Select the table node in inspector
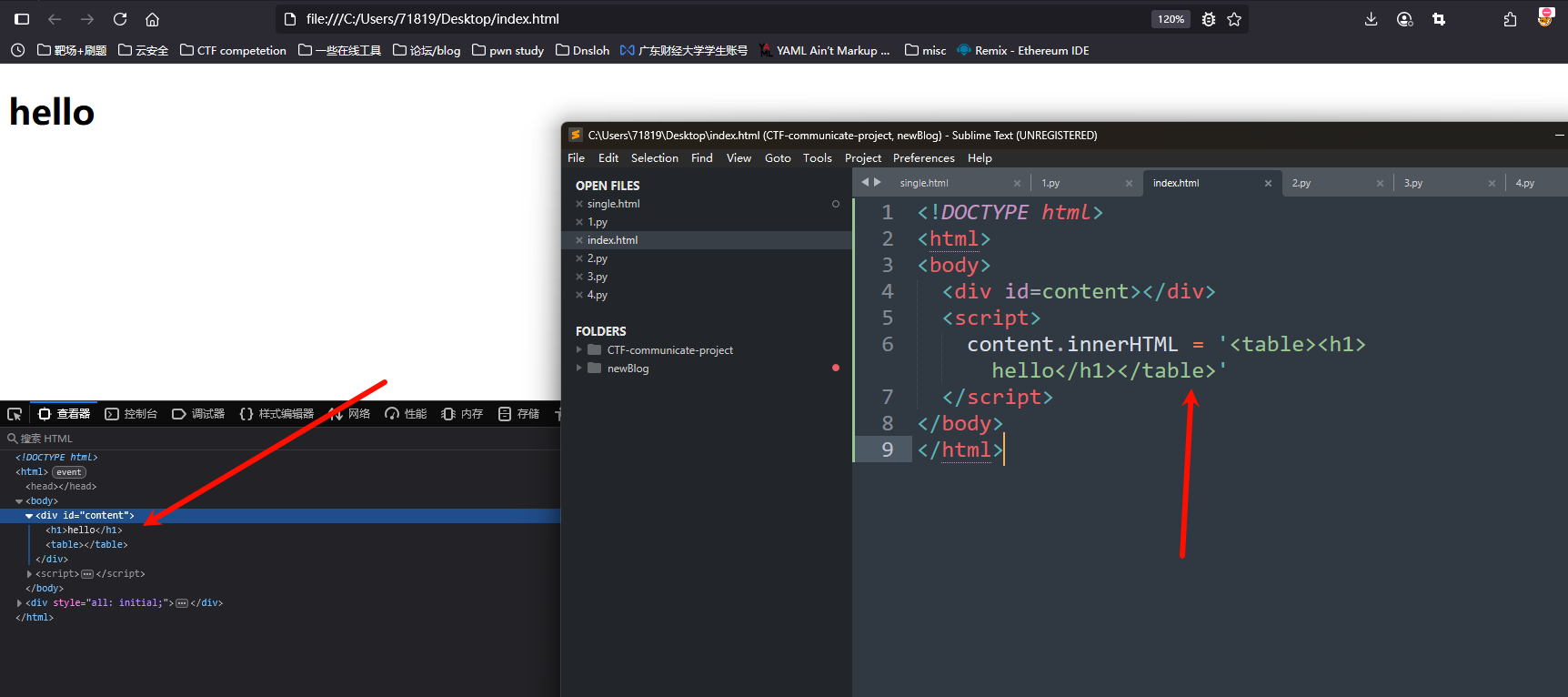The height and width of the screenshot is (697, 1568). pyautogui.click(x=86, y=545)
